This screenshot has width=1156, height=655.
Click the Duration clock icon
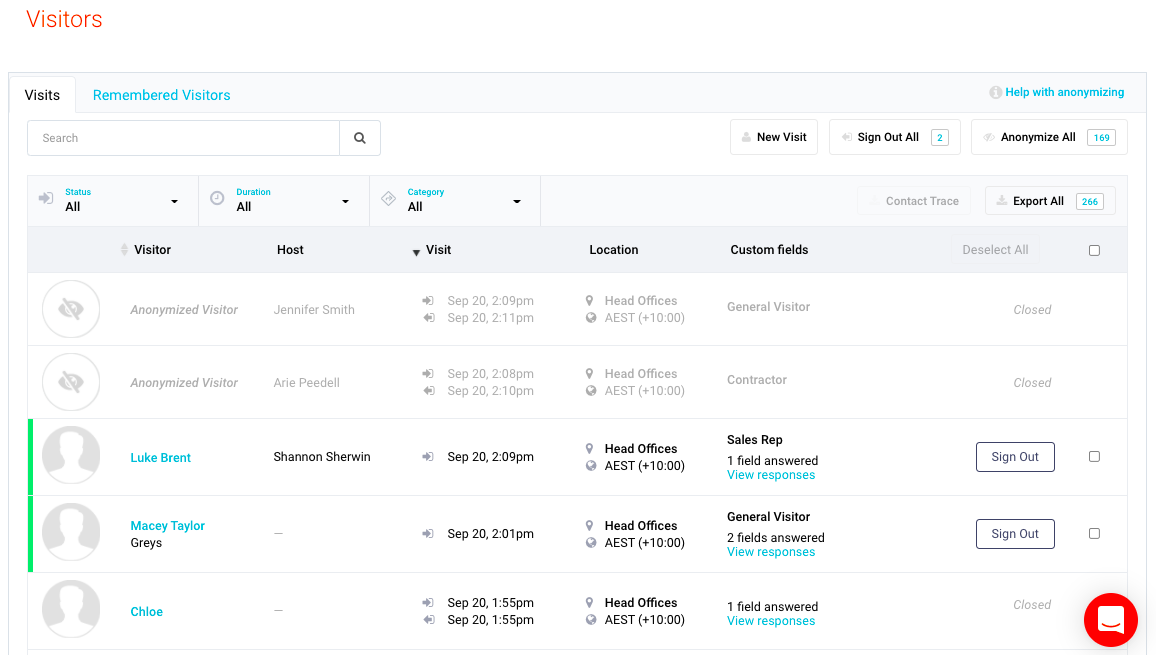217,198
